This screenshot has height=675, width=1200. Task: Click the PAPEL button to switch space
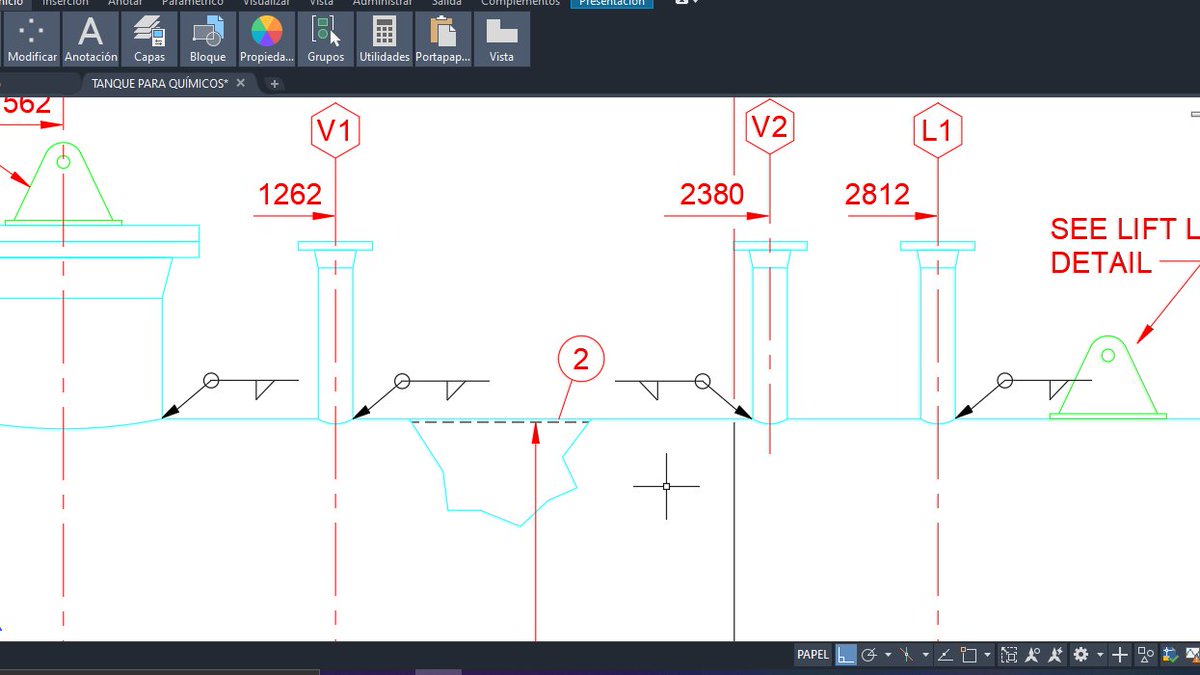(x=812, y=654)
